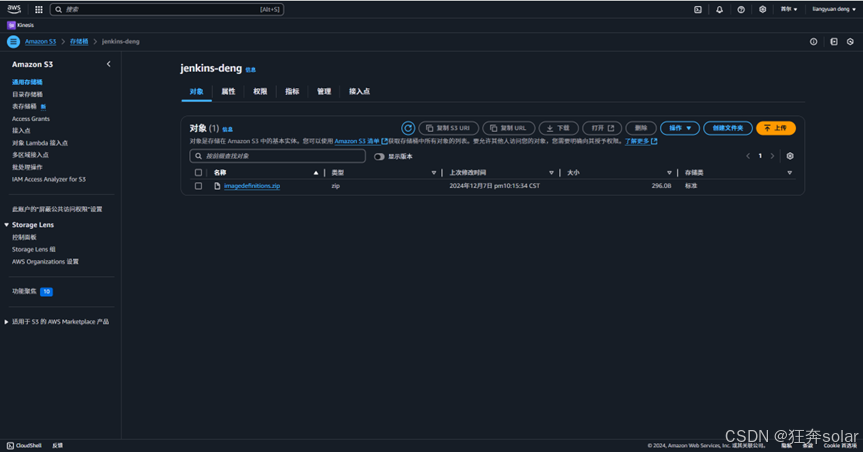This screenshot has width=863, height=452.
Task: Switch to the 属性 properties tab
Action: click(228, 91)
